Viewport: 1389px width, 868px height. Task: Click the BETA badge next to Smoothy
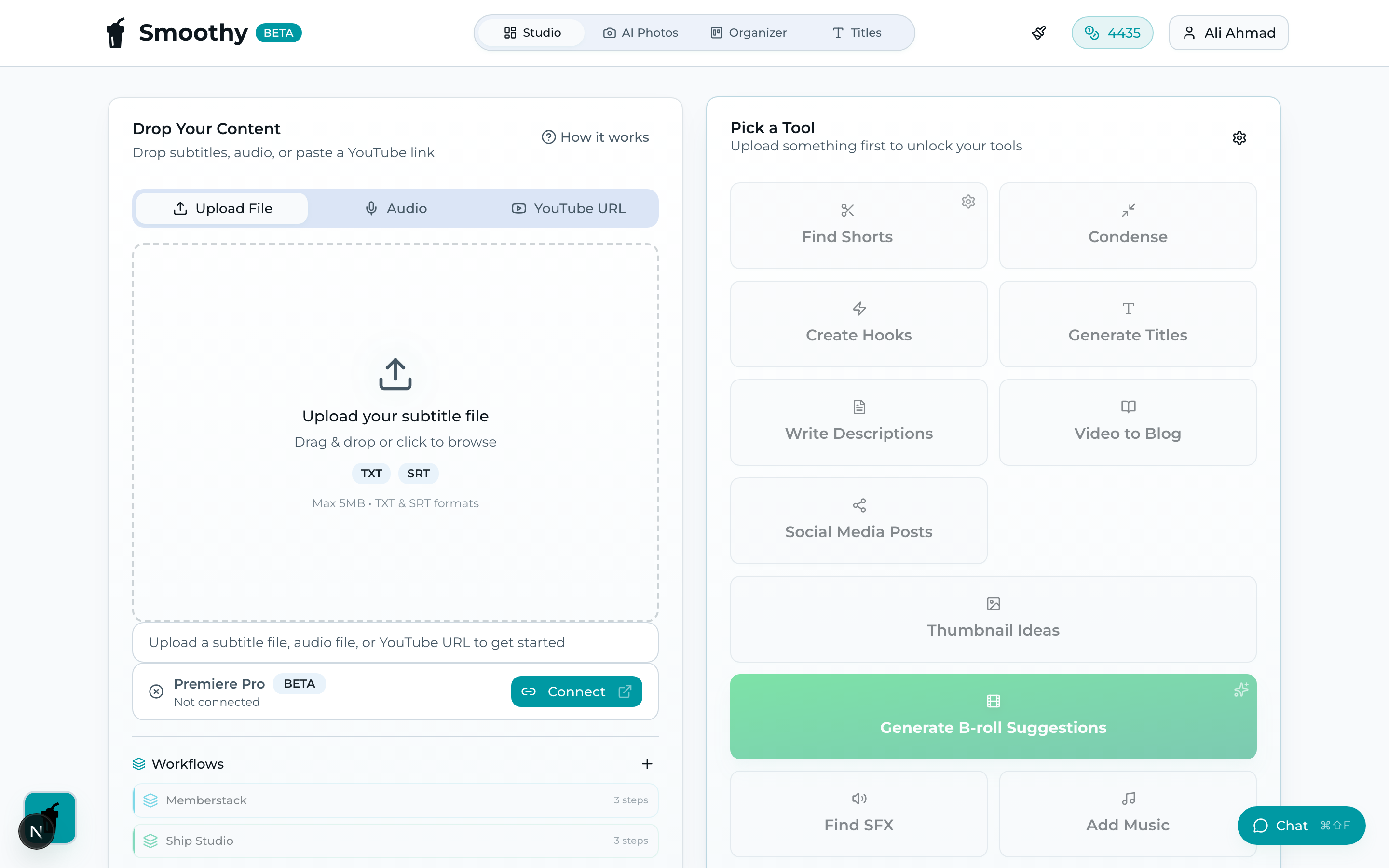coord(278,33)
